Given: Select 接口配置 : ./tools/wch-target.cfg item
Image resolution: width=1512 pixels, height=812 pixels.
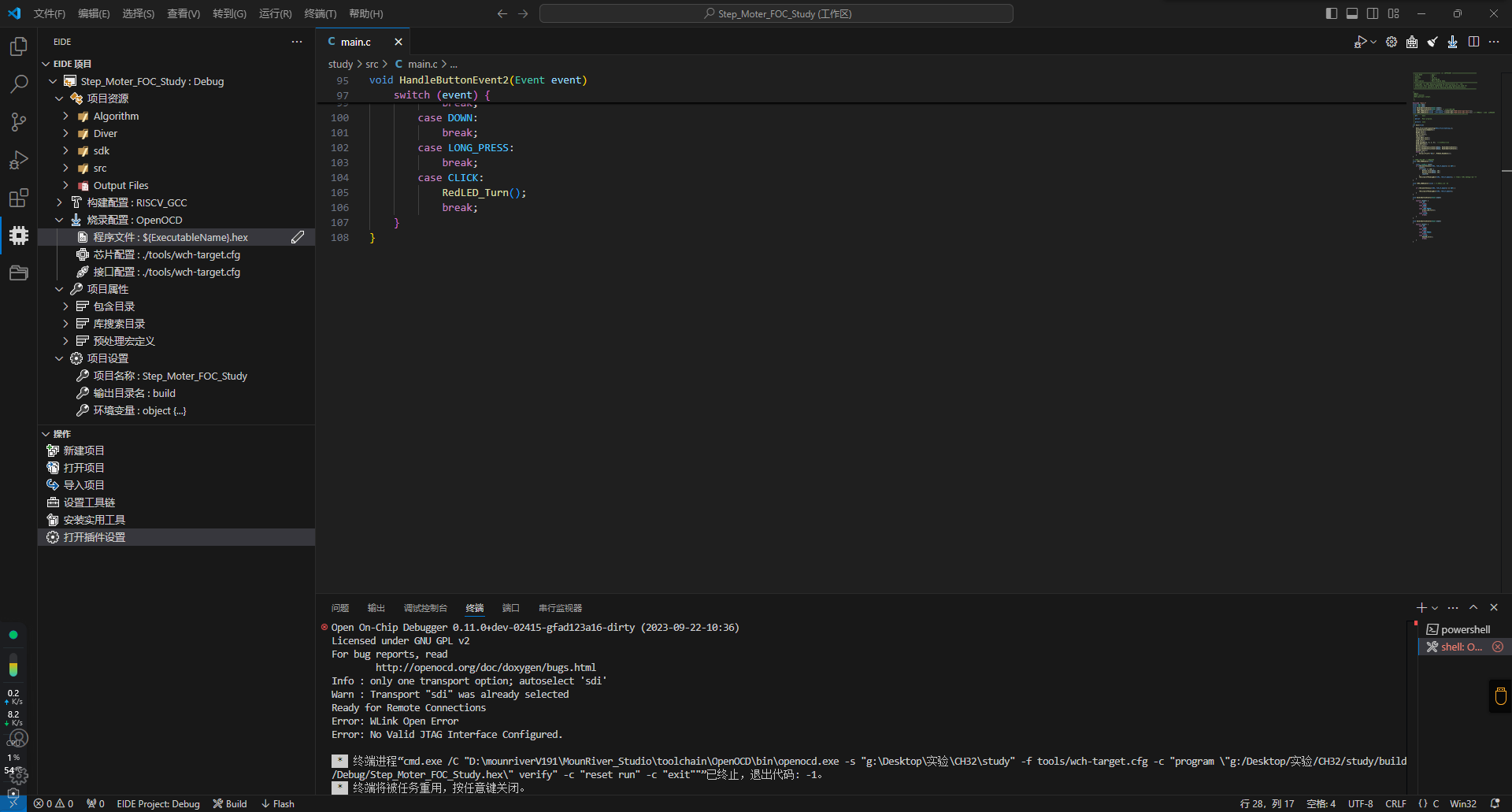Looking at the screenshot, I should pos(176,272).
